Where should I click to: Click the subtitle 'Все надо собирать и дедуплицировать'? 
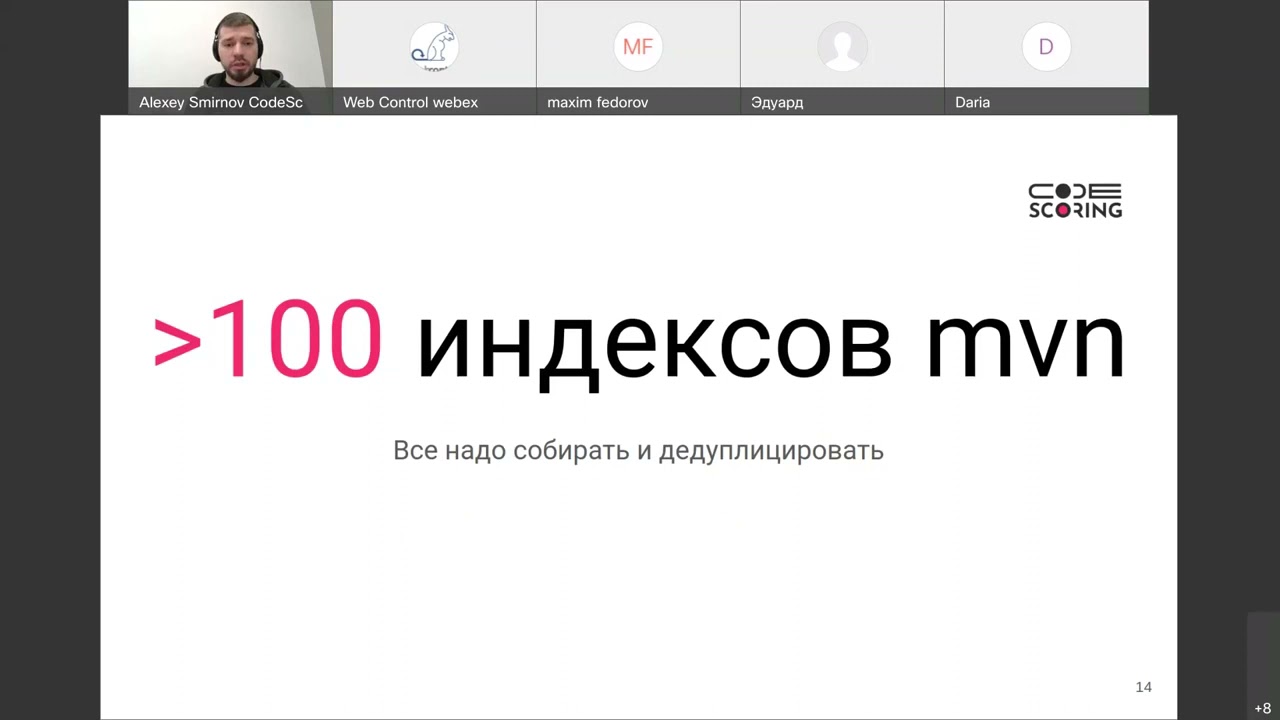[638, 450]
